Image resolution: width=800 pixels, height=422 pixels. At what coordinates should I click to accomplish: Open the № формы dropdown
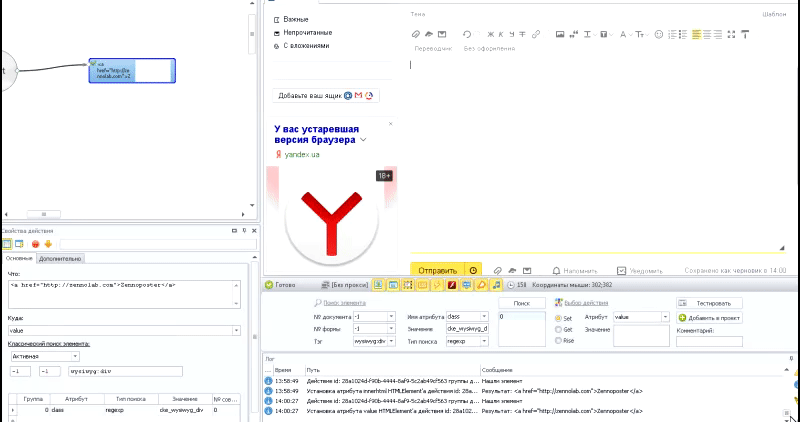[391, 329]
